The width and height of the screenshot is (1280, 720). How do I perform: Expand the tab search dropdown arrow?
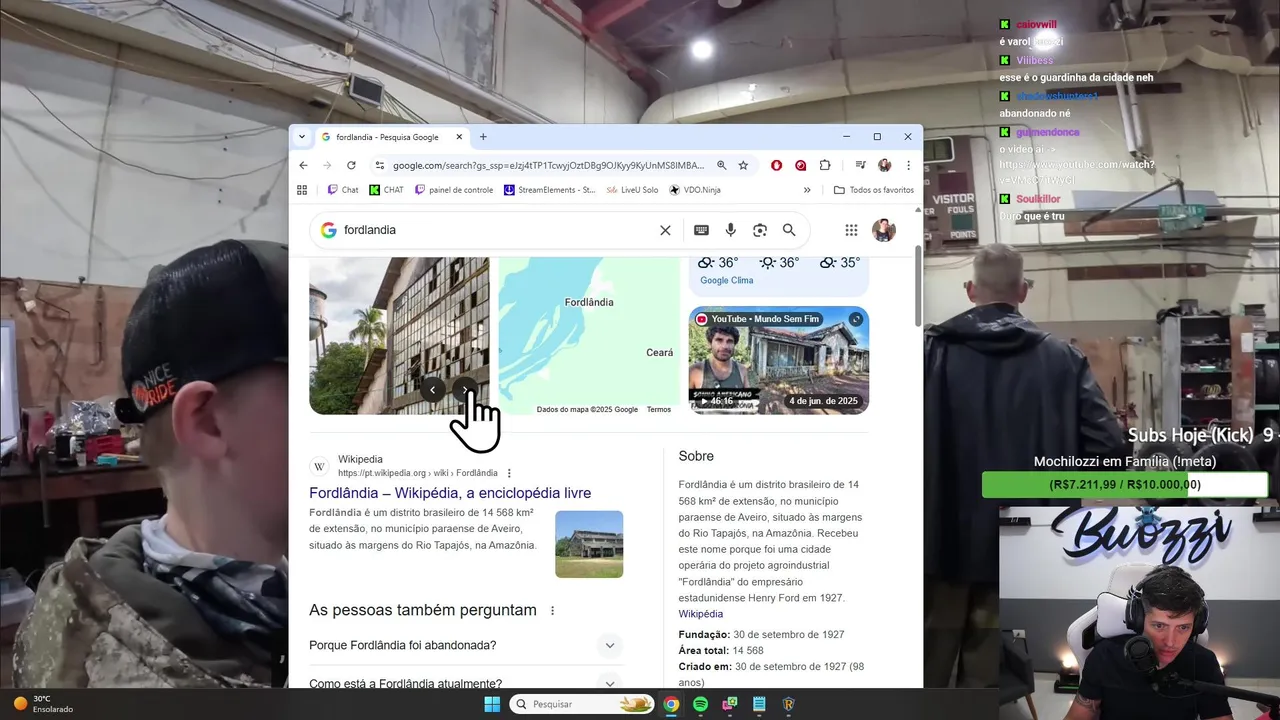[x=303, y=137]
